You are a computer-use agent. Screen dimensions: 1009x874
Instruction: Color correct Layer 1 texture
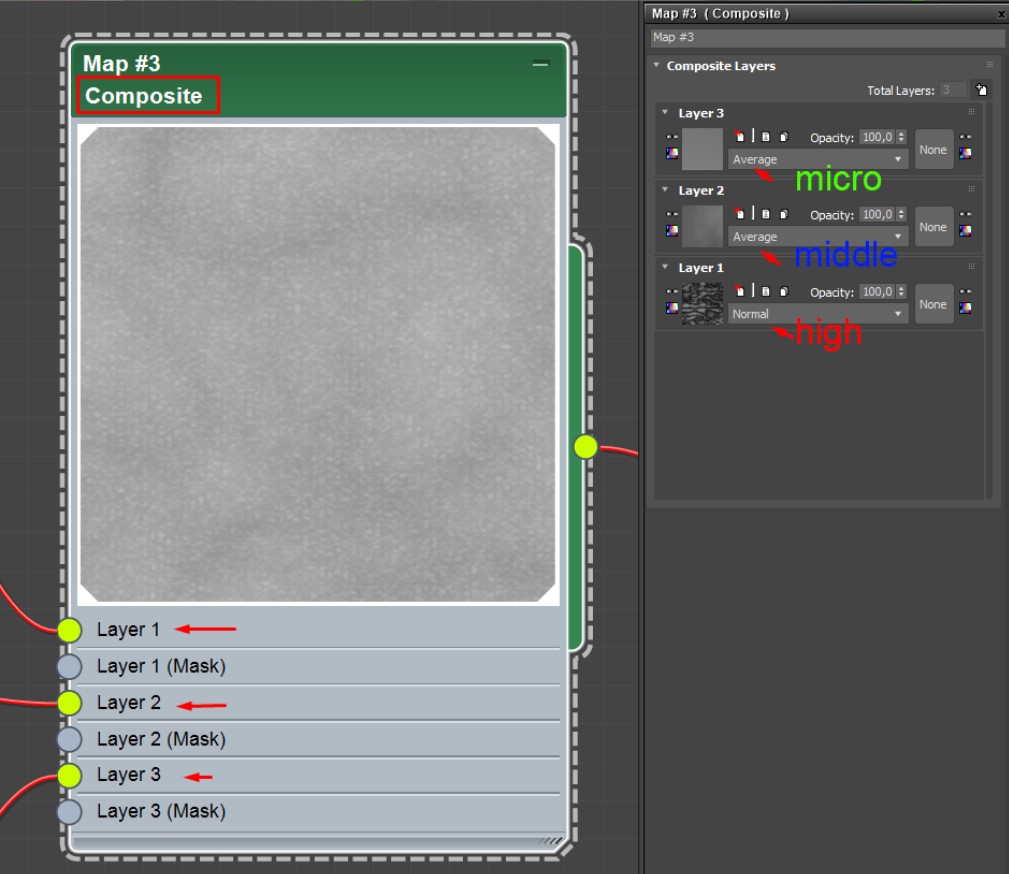pos(672,308)
